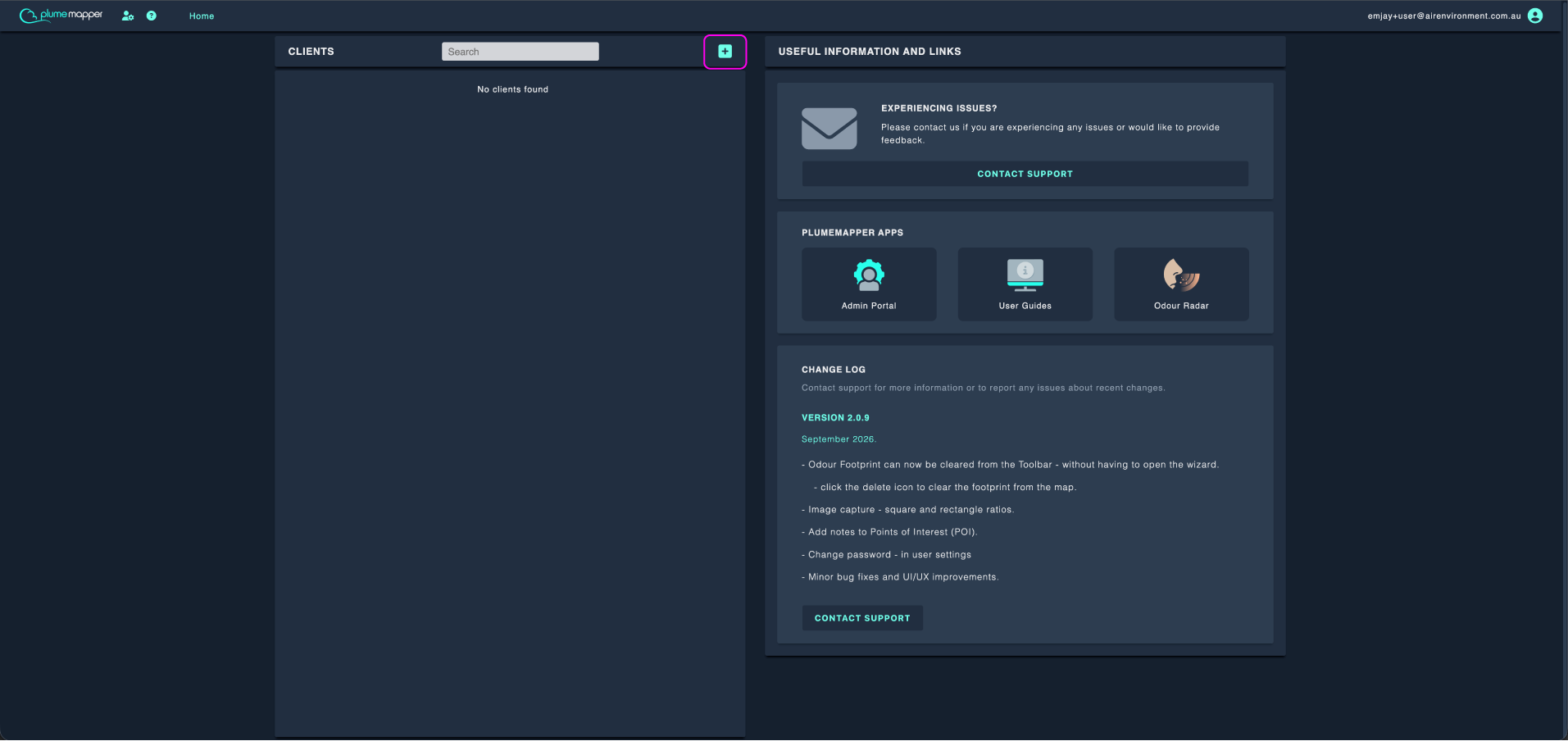Launch the Odour Radar app tile

[x=1181, y=284]
